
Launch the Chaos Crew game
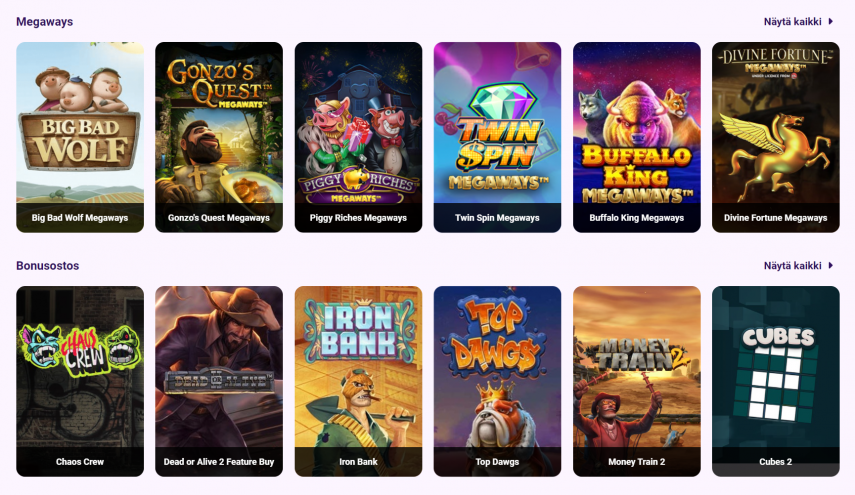coord(80,382)
